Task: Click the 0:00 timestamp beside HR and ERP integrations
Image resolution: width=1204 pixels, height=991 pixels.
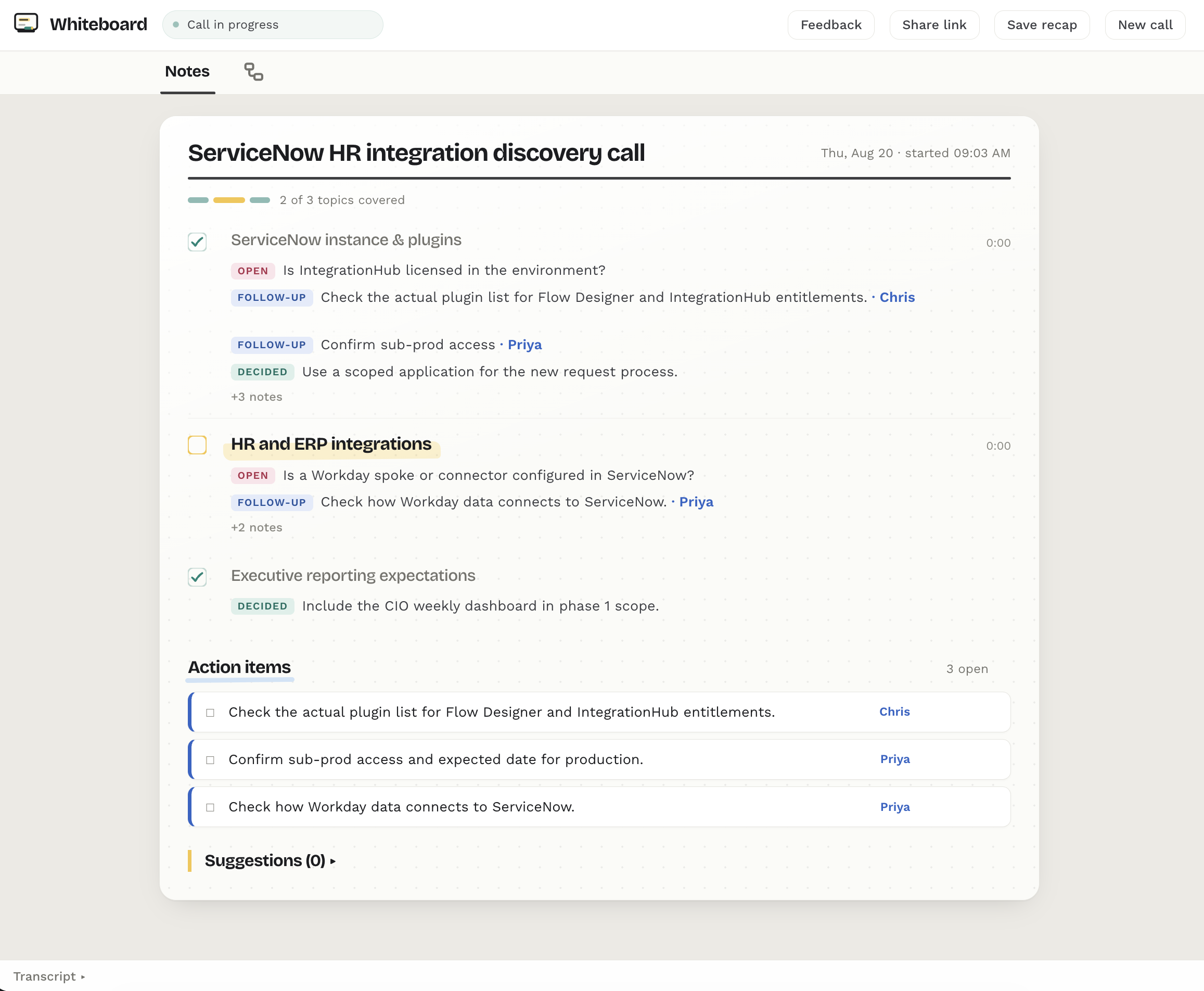Action: [998, 446]
